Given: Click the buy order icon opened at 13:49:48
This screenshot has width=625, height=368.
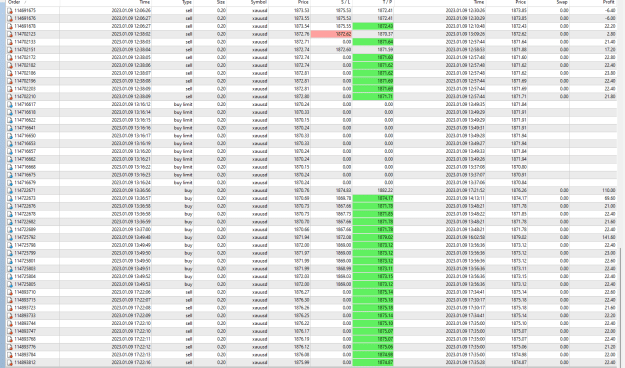Looking at the screenshot, I should [10, 237].
